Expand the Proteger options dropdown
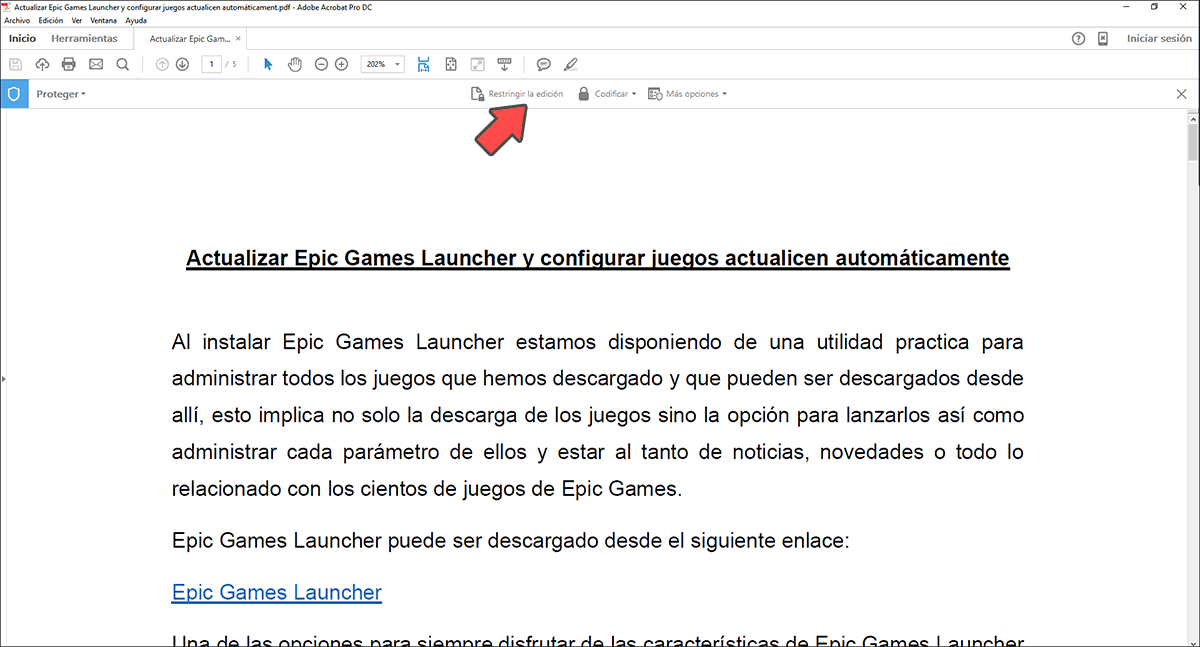Image resolution: width=1200 pixels, height=647 pixels. (61, 93)
